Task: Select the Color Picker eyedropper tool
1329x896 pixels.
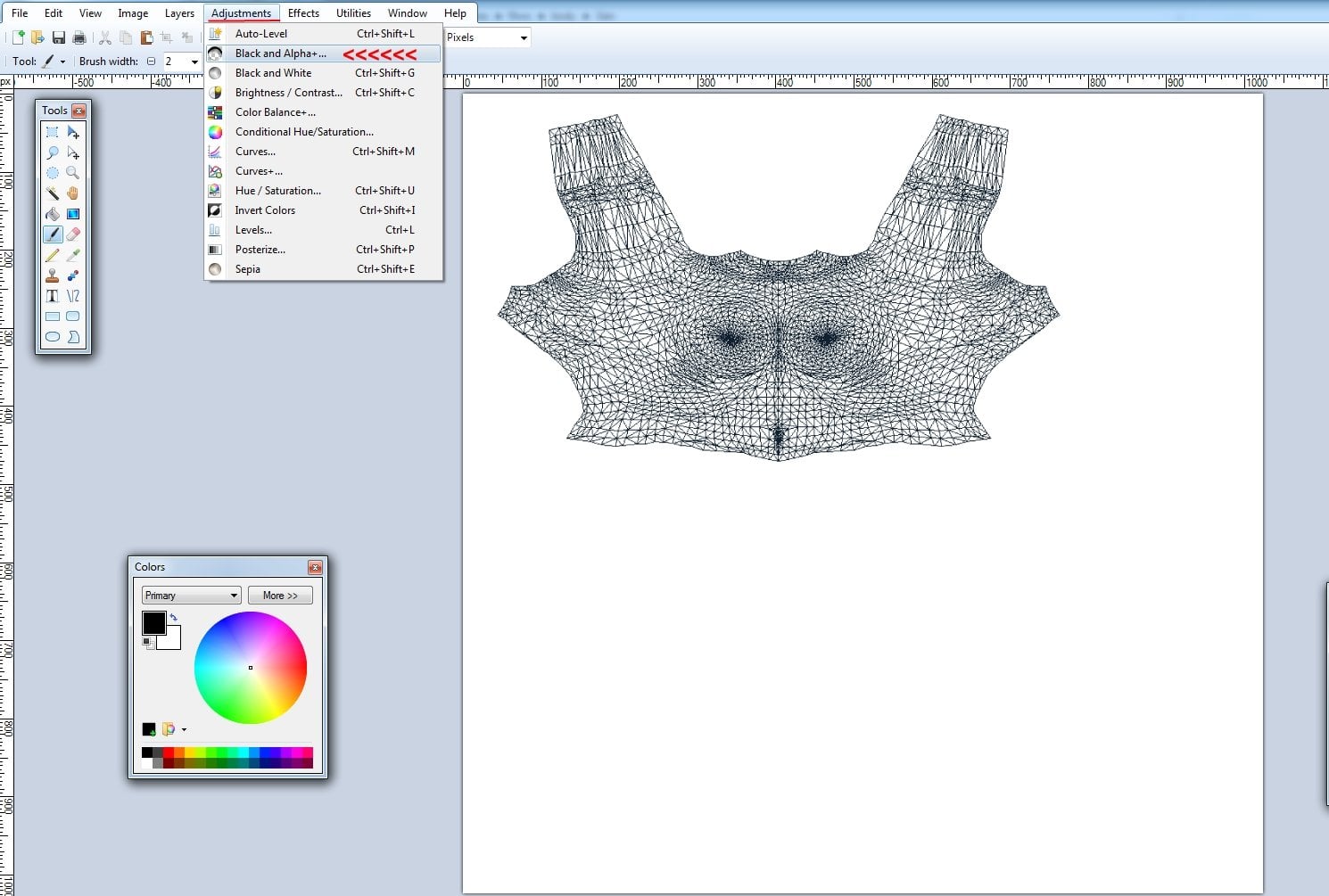Action: tap(73, 255)
